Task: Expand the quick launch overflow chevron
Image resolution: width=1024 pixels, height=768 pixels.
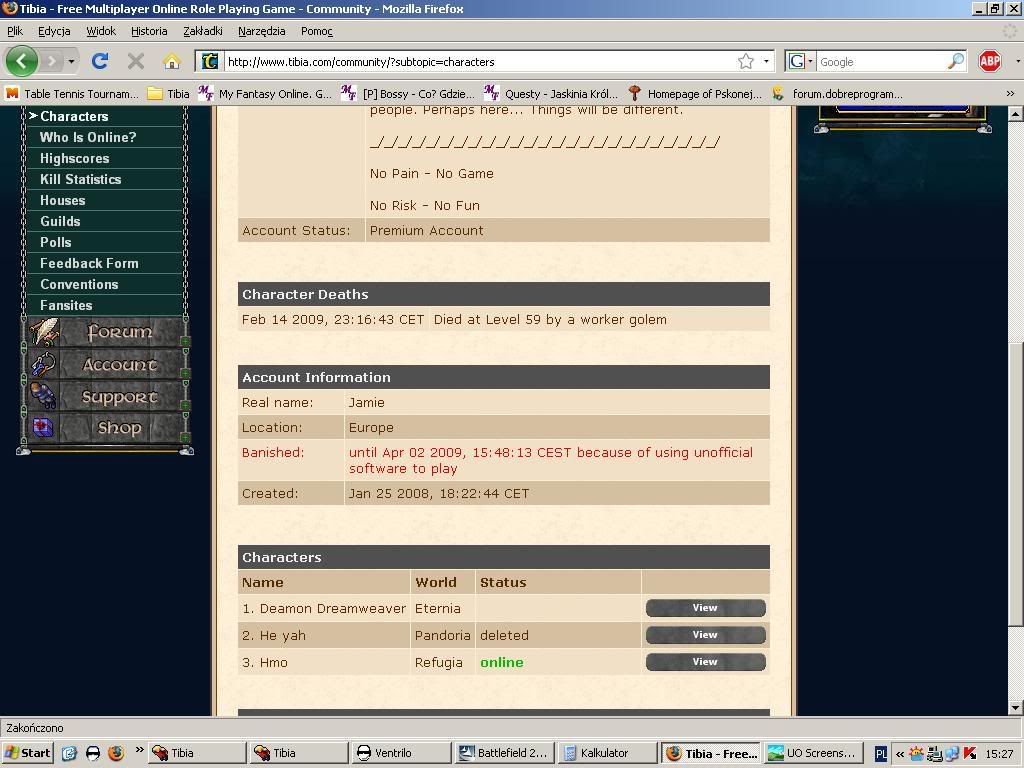Action: 139,750
